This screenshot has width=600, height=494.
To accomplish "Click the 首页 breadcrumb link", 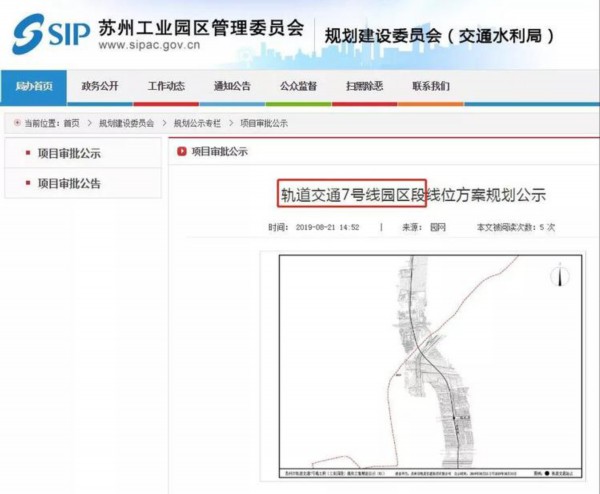I will click(x=72, y=123).
